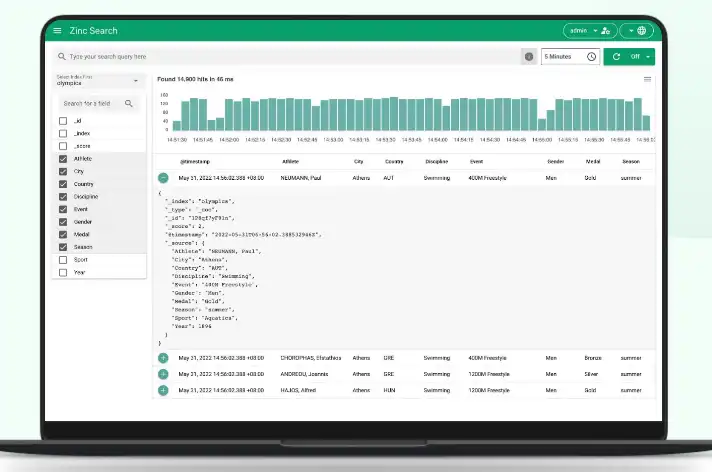Click the City column header
The height and width of the screenshot is (472, 712).
[359, 162]
